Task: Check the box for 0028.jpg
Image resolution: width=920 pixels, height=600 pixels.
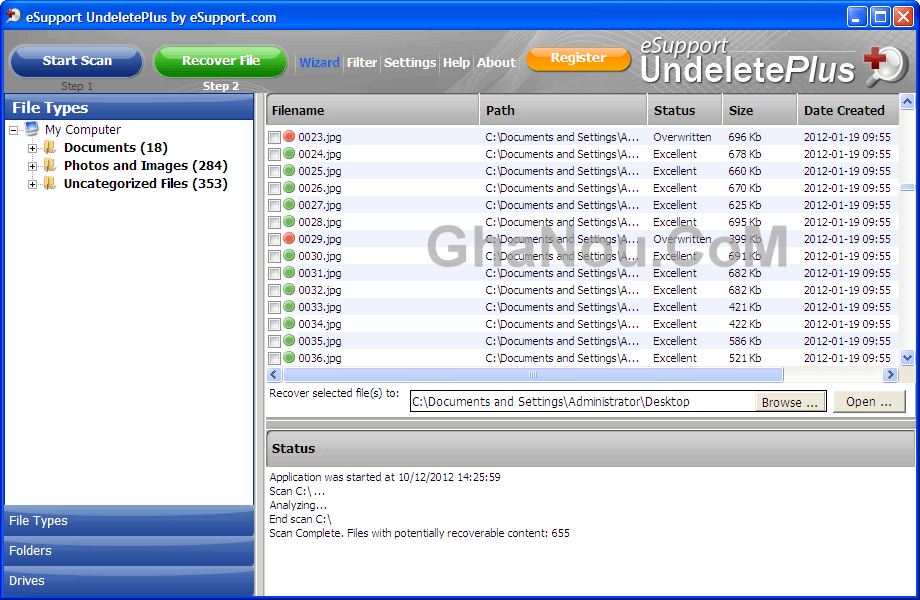Action: [x=274, y=223]
